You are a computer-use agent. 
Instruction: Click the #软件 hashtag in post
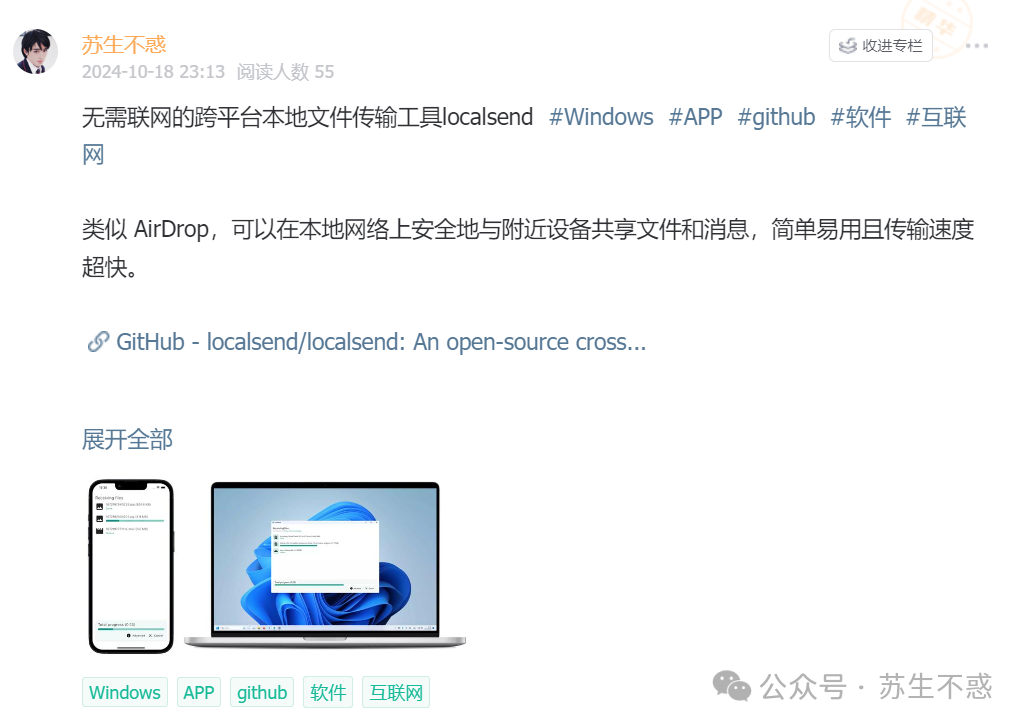click(860, 118)
